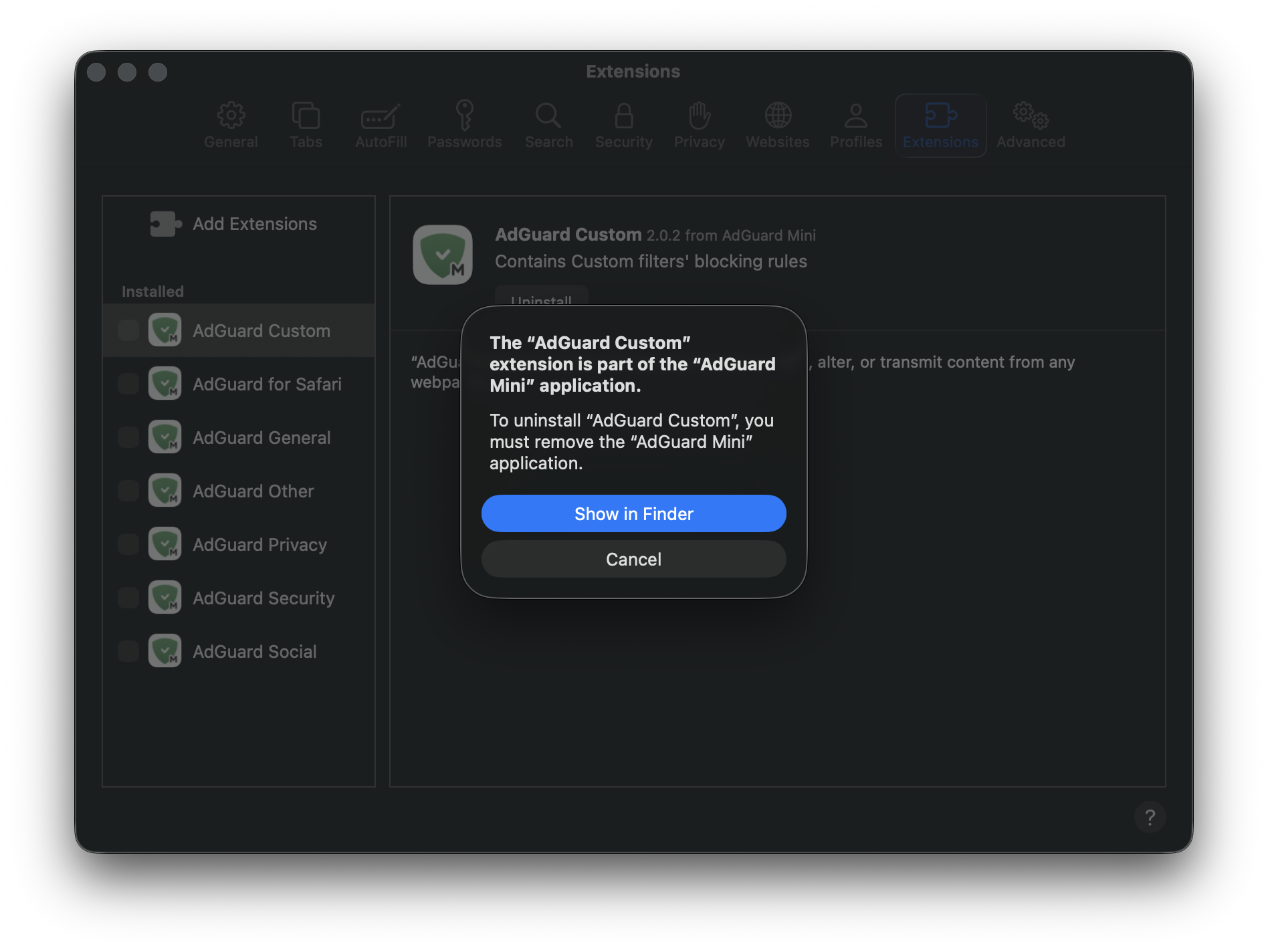Select AdGuard General in the installed list
This screenshot has width=1268, height=952.
click(x=261, y=437)
